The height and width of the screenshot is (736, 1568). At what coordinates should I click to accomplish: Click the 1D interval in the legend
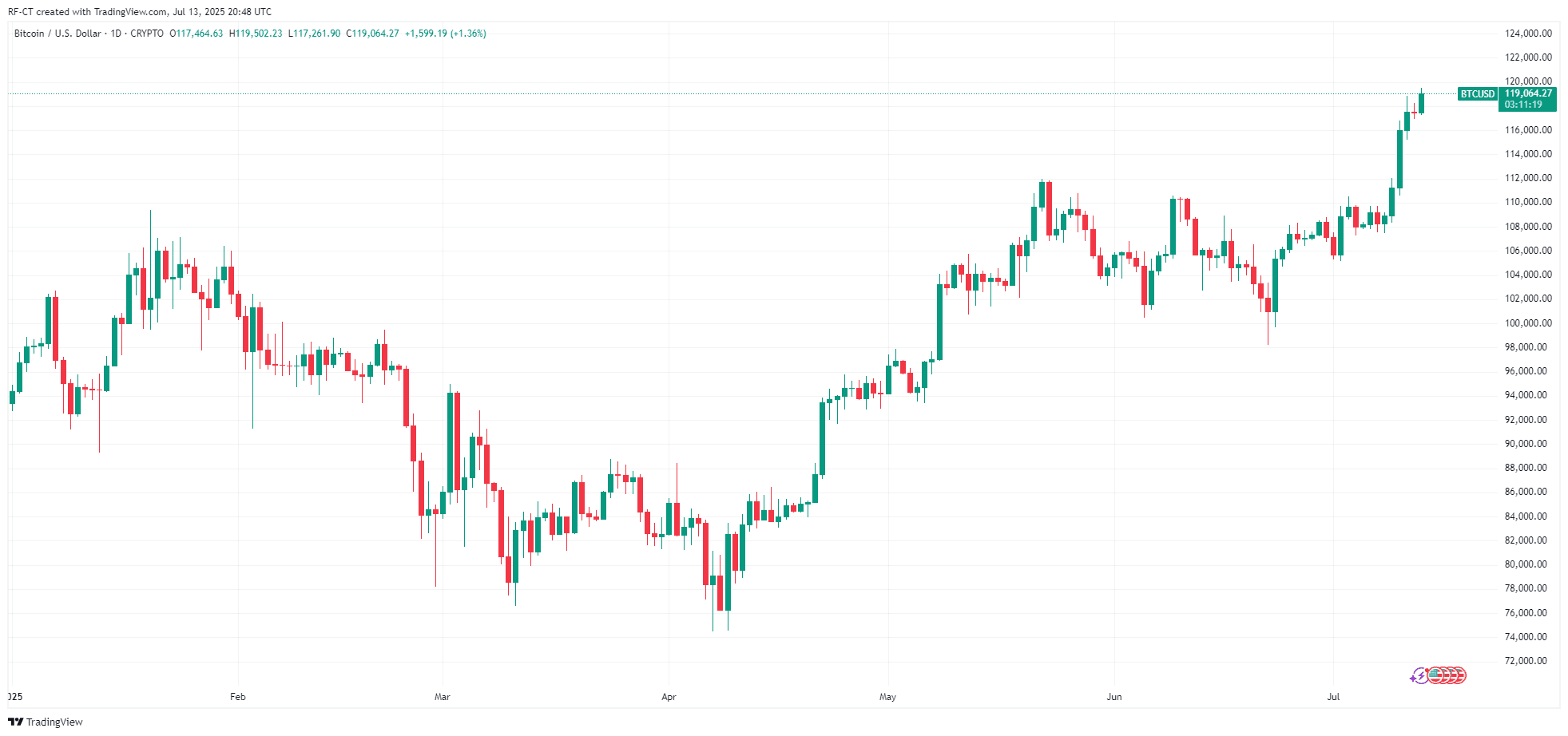click(116, 34)
